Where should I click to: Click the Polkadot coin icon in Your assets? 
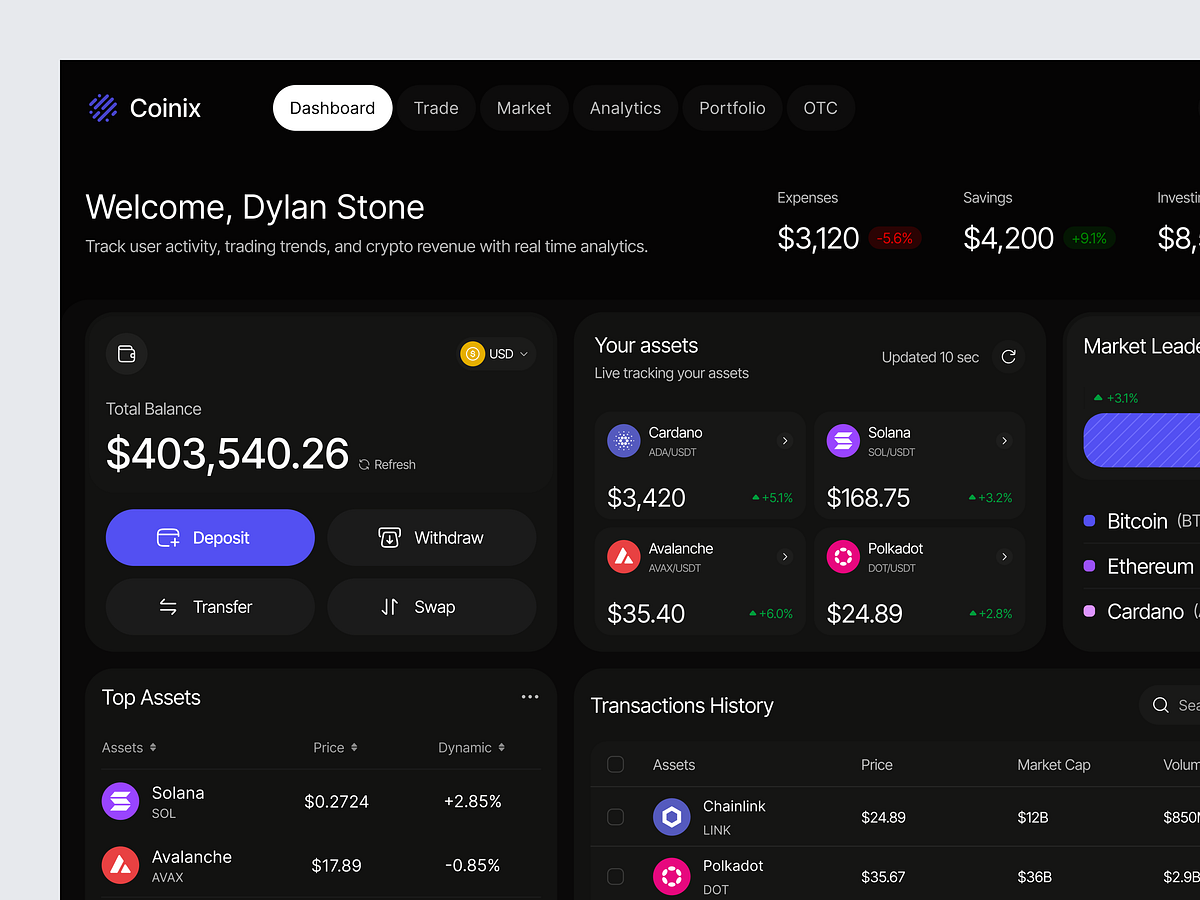tap(843, 557)
